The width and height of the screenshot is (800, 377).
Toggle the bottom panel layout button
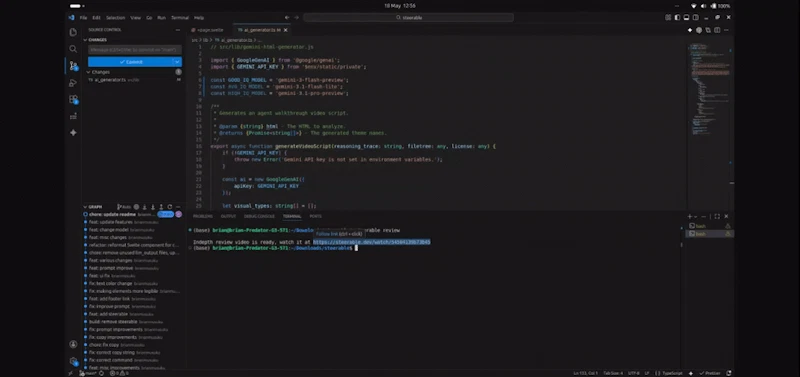(686, 17)
